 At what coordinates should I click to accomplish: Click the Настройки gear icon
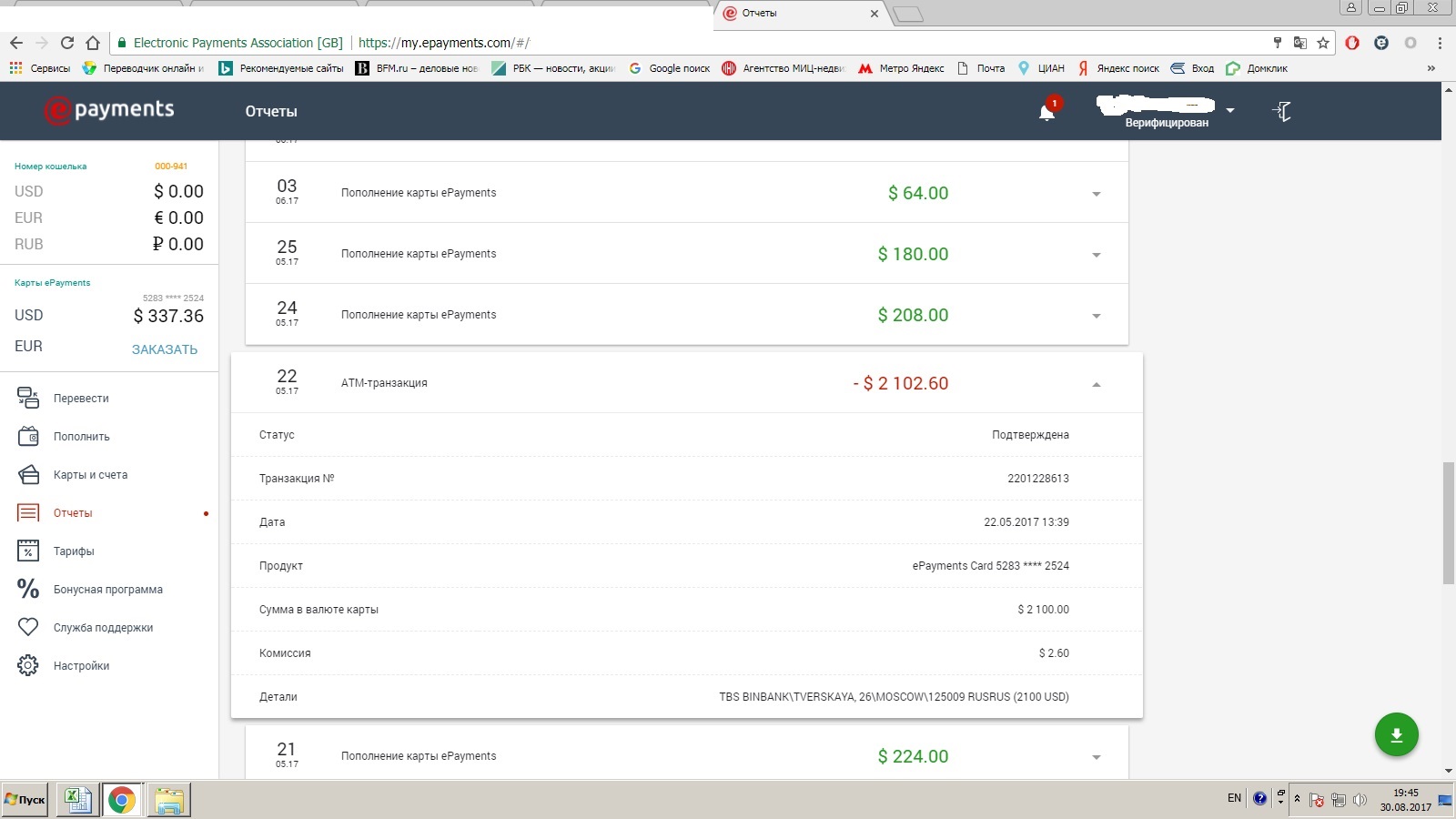click(x=28, y=665)
